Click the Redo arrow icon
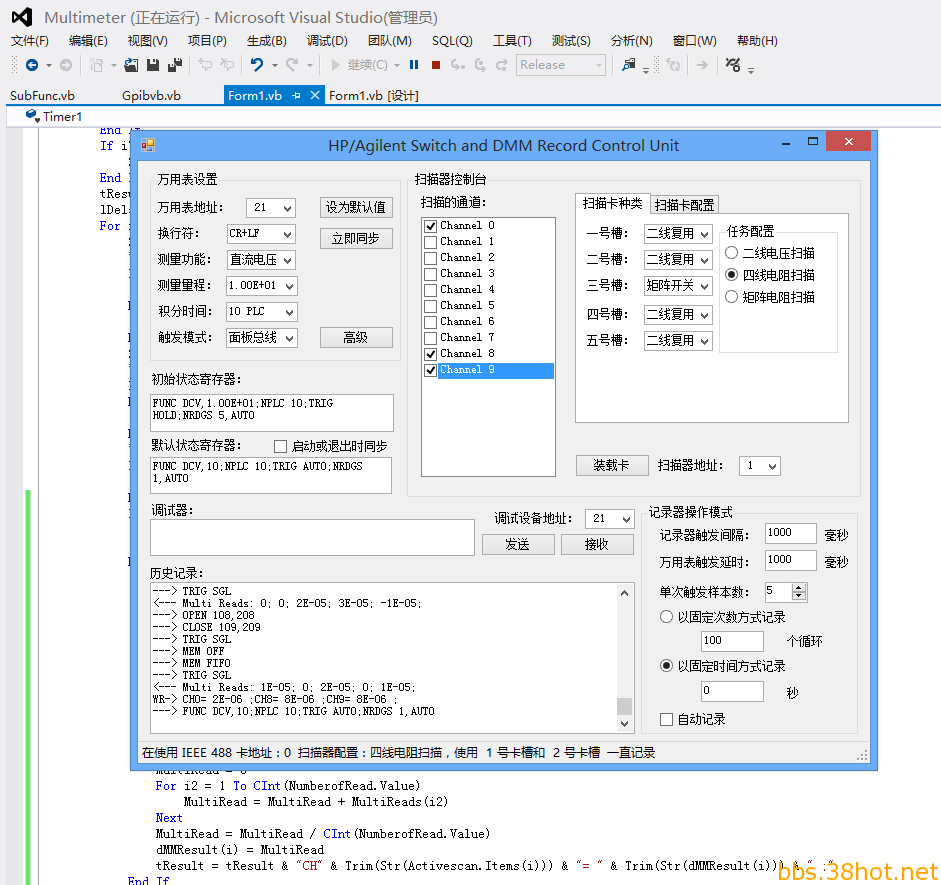Image resolution: width=941 pixels, height=885 pixels. tap(292, 65)
